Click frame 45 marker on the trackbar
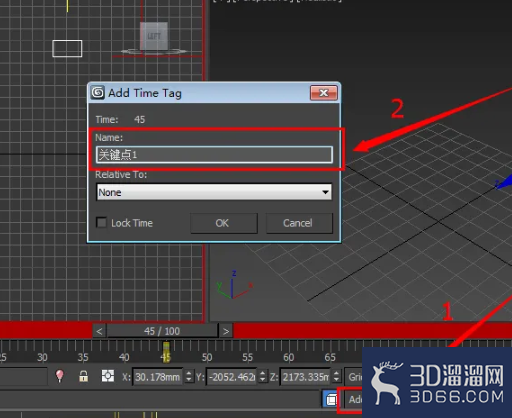Screen dimensions: 512x418 coord(166,352)
